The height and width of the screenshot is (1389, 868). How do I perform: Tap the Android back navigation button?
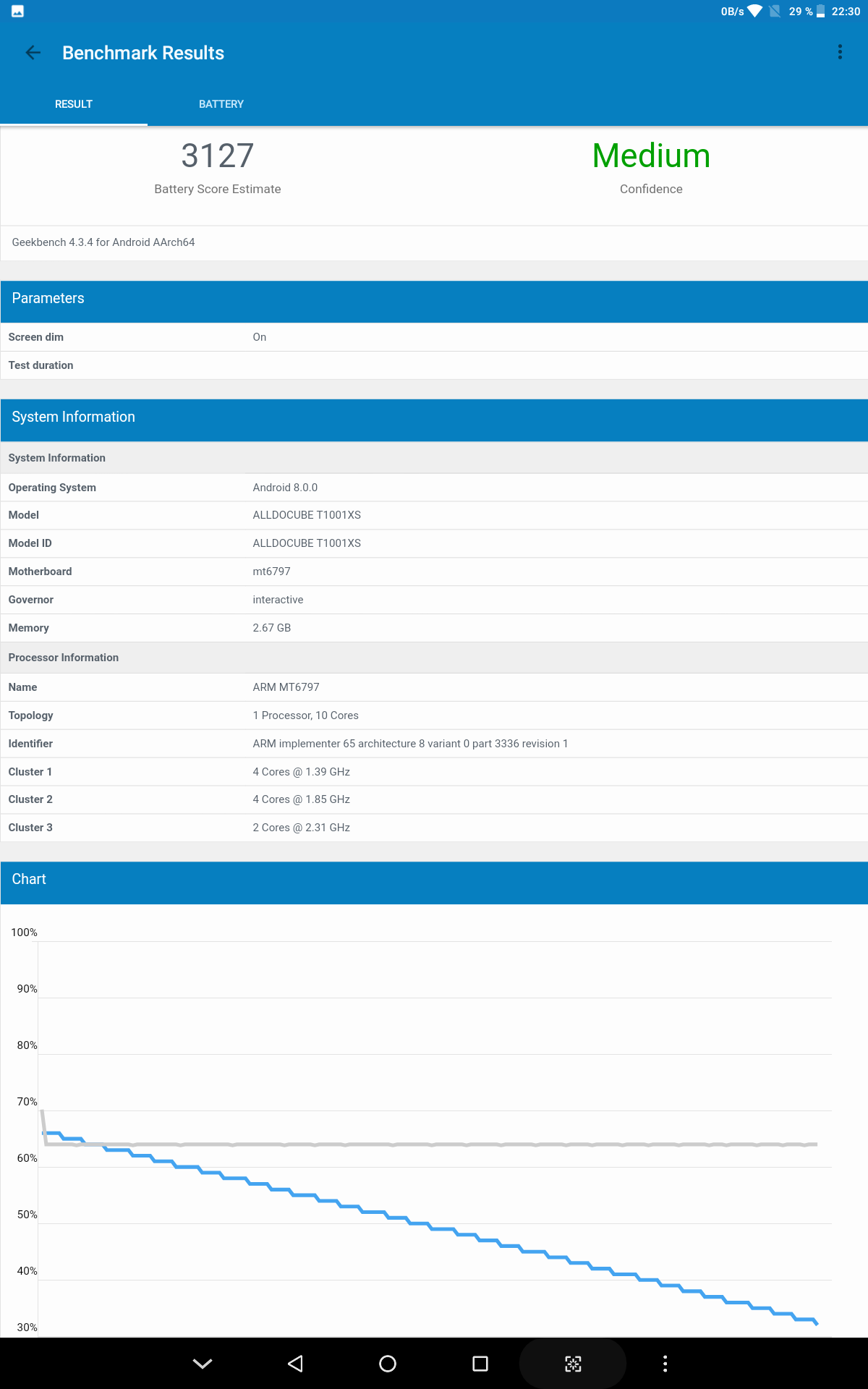pos(295,1364)
